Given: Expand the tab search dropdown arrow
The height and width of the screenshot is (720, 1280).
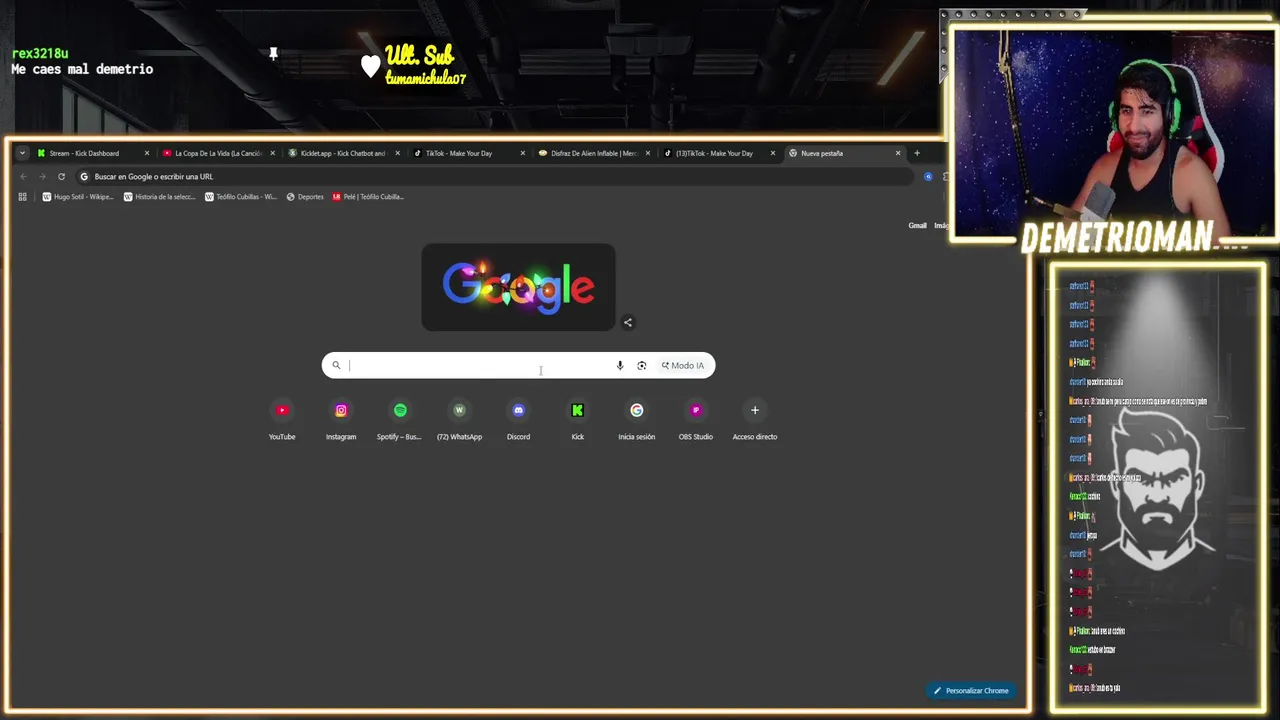Looking at the screenshot, I should point(23,153).
